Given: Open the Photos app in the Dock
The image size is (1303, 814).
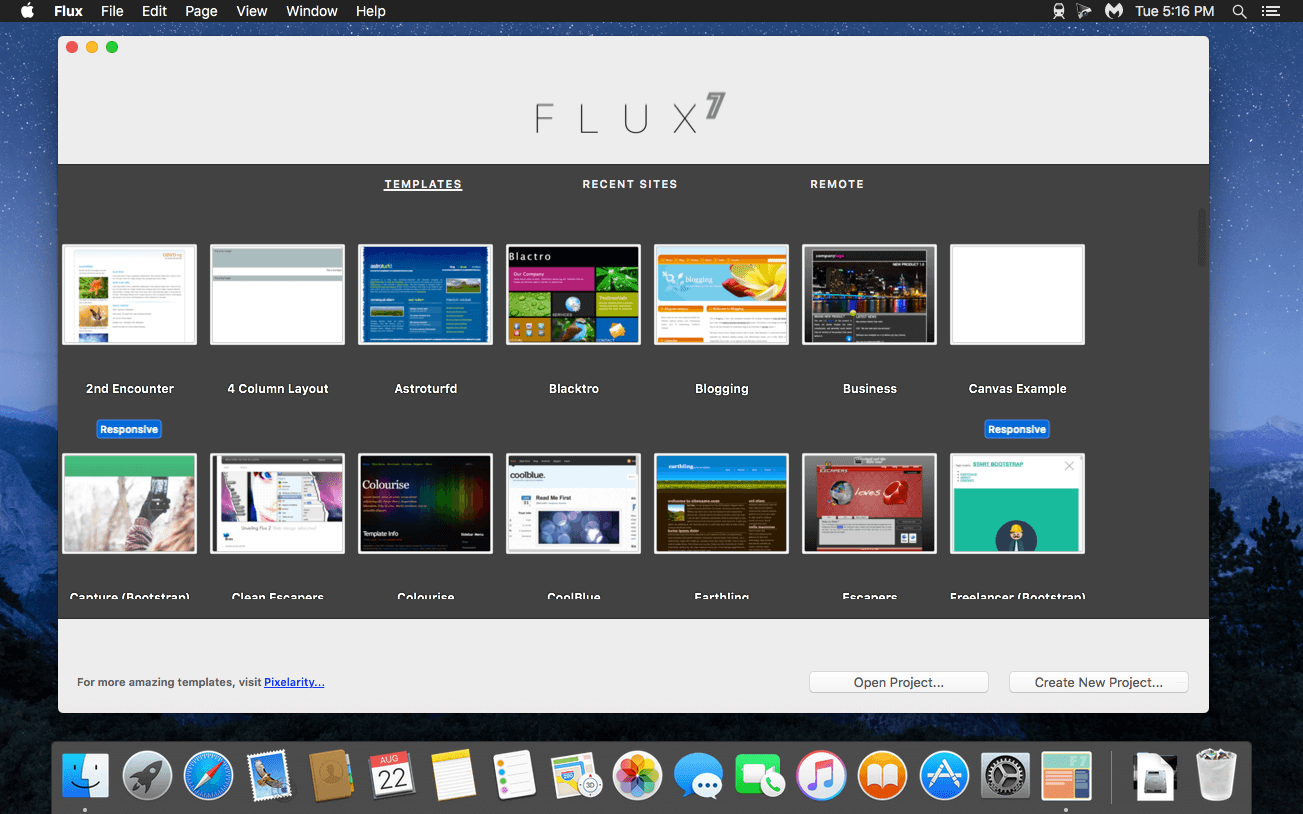Looking at the screenshot, I should click(637, 776).
